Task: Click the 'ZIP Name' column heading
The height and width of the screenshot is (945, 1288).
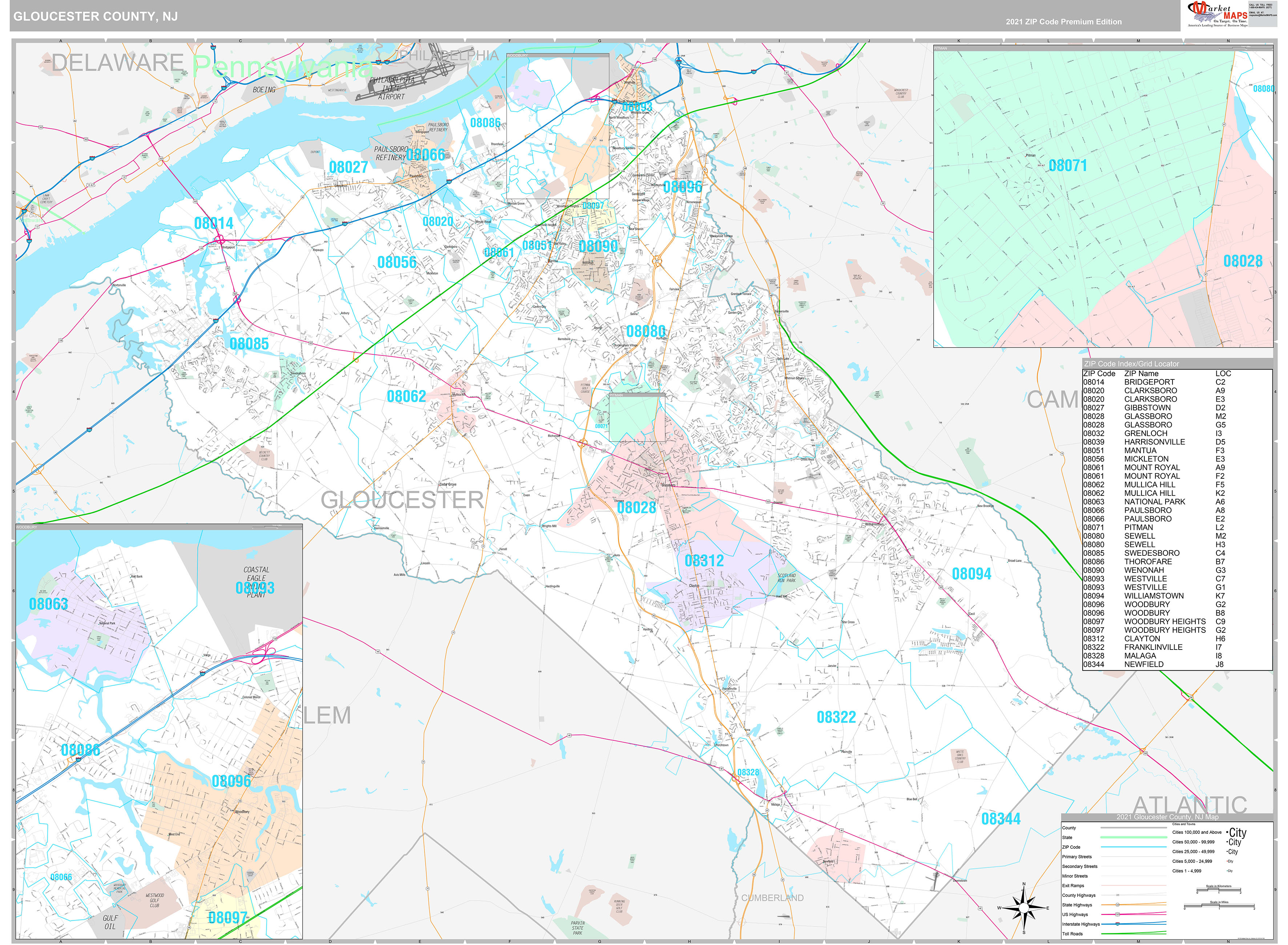Action: 1142,374
